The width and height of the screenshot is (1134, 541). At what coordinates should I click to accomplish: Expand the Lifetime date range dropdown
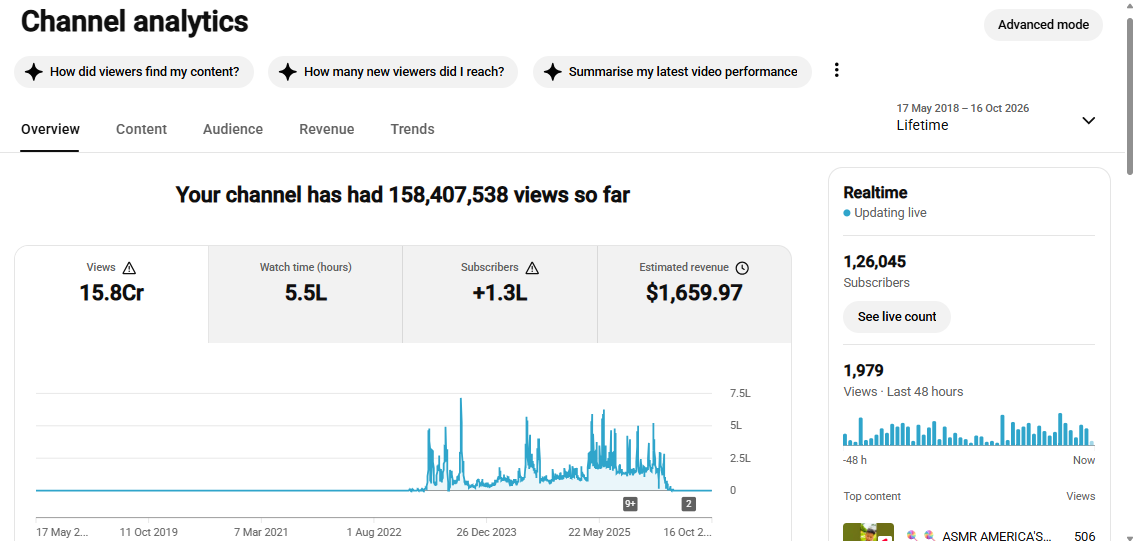(997, 117)
